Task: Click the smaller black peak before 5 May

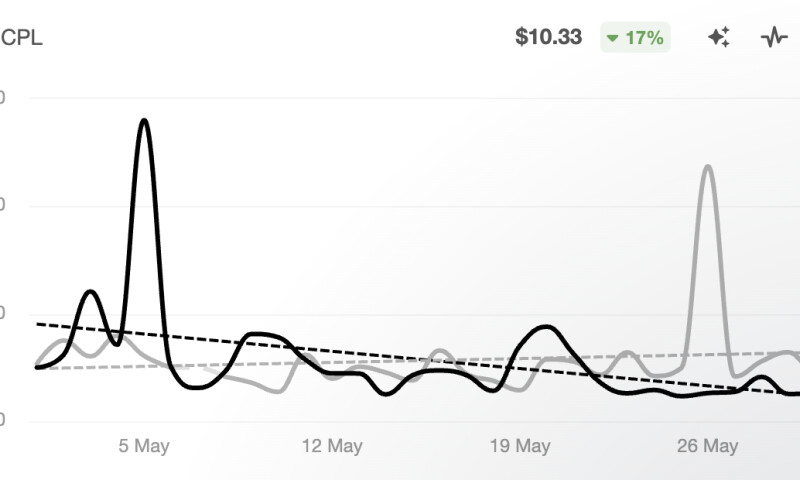Action: 90,292
